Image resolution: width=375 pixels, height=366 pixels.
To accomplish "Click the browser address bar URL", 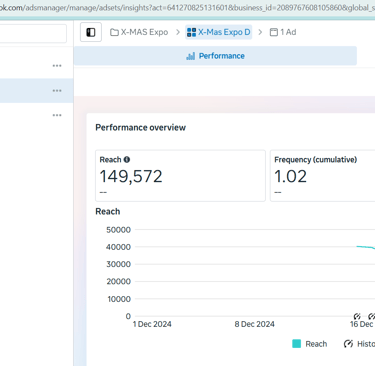I will coord(187,7).
